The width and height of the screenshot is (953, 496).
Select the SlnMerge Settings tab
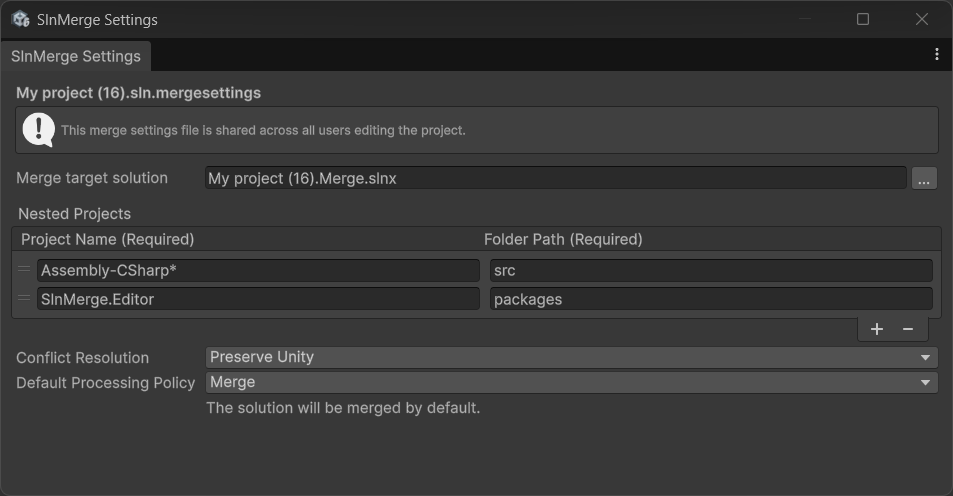tap(76, 56)
